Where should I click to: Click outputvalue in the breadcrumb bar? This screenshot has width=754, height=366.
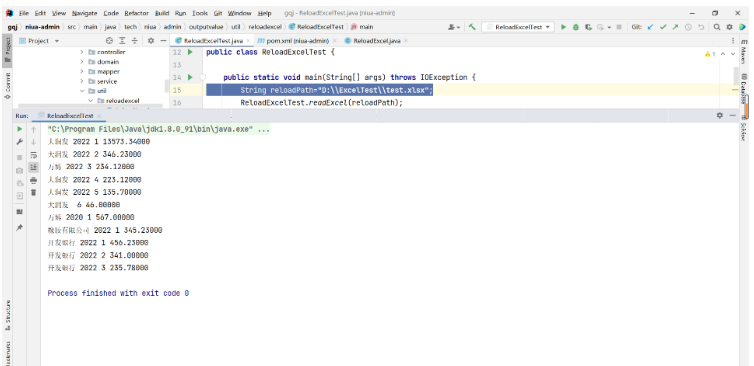click(x=207, y=27)
